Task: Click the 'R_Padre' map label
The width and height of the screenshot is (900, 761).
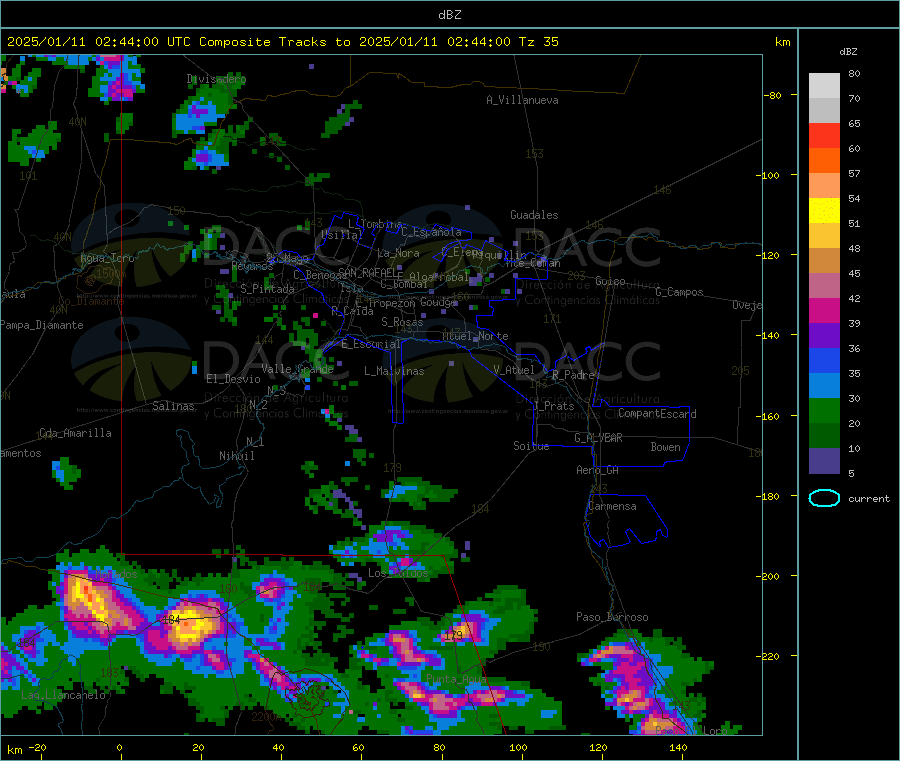Action: tap(573, 375)
